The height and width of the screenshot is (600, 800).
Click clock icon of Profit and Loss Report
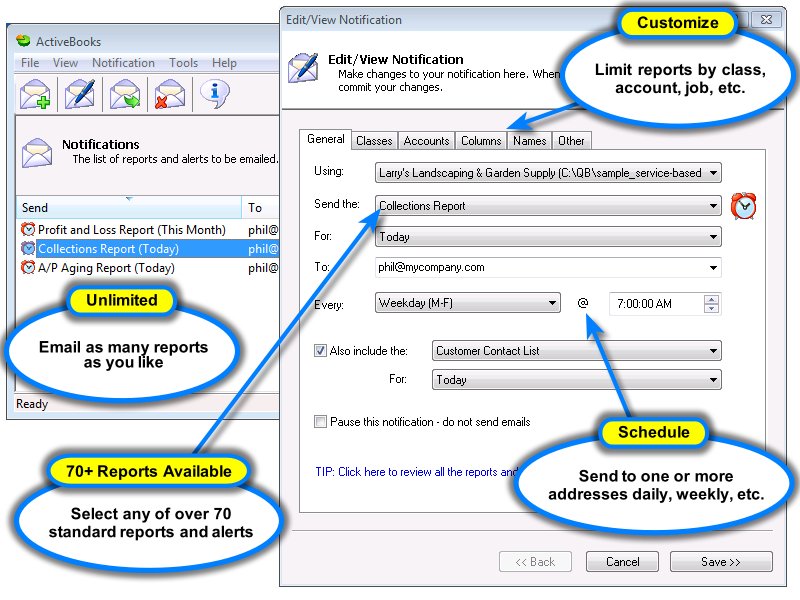pyautogui.click(x=28, y=230)
